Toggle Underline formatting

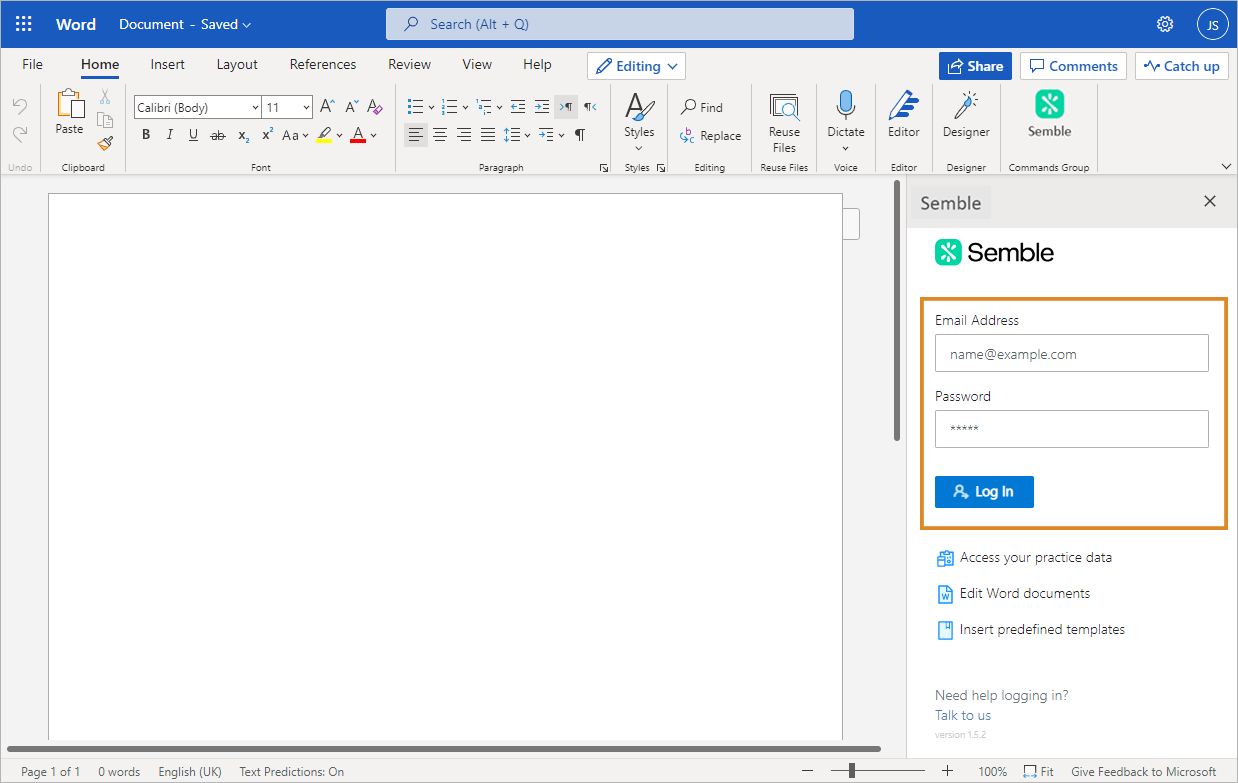coord(193,135)
